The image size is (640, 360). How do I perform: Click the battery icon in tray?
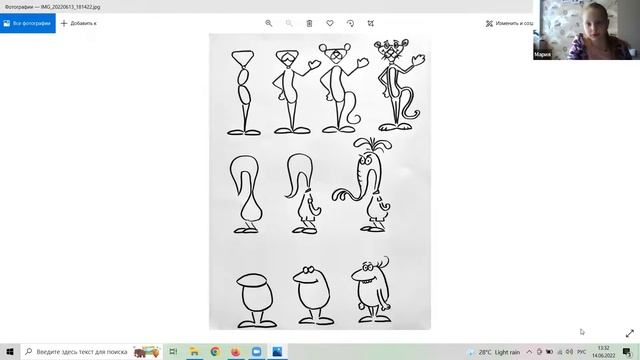(549, 352)
